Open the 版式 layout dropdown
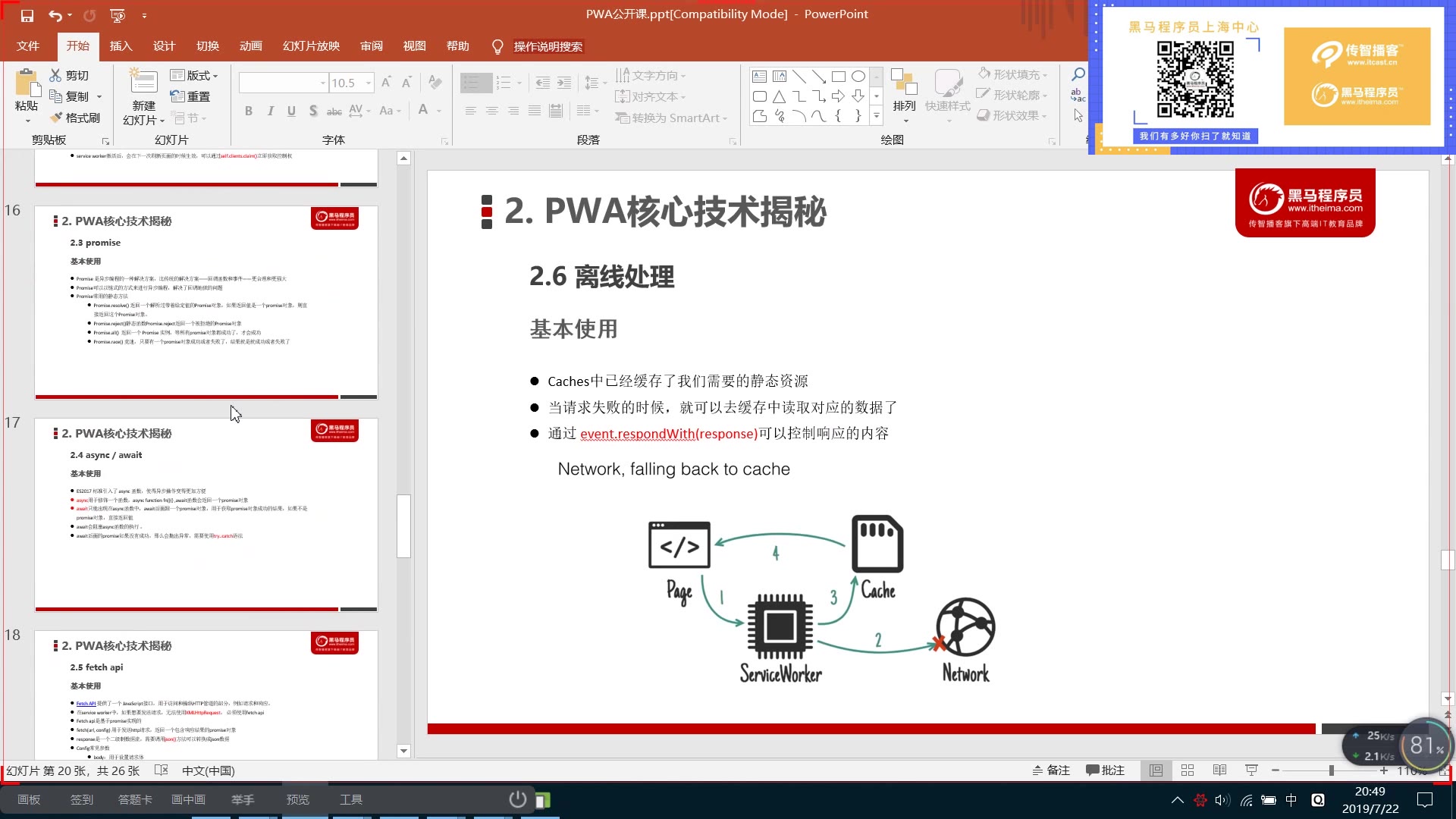Screen dimensions: 1456x819 (194, 75)
